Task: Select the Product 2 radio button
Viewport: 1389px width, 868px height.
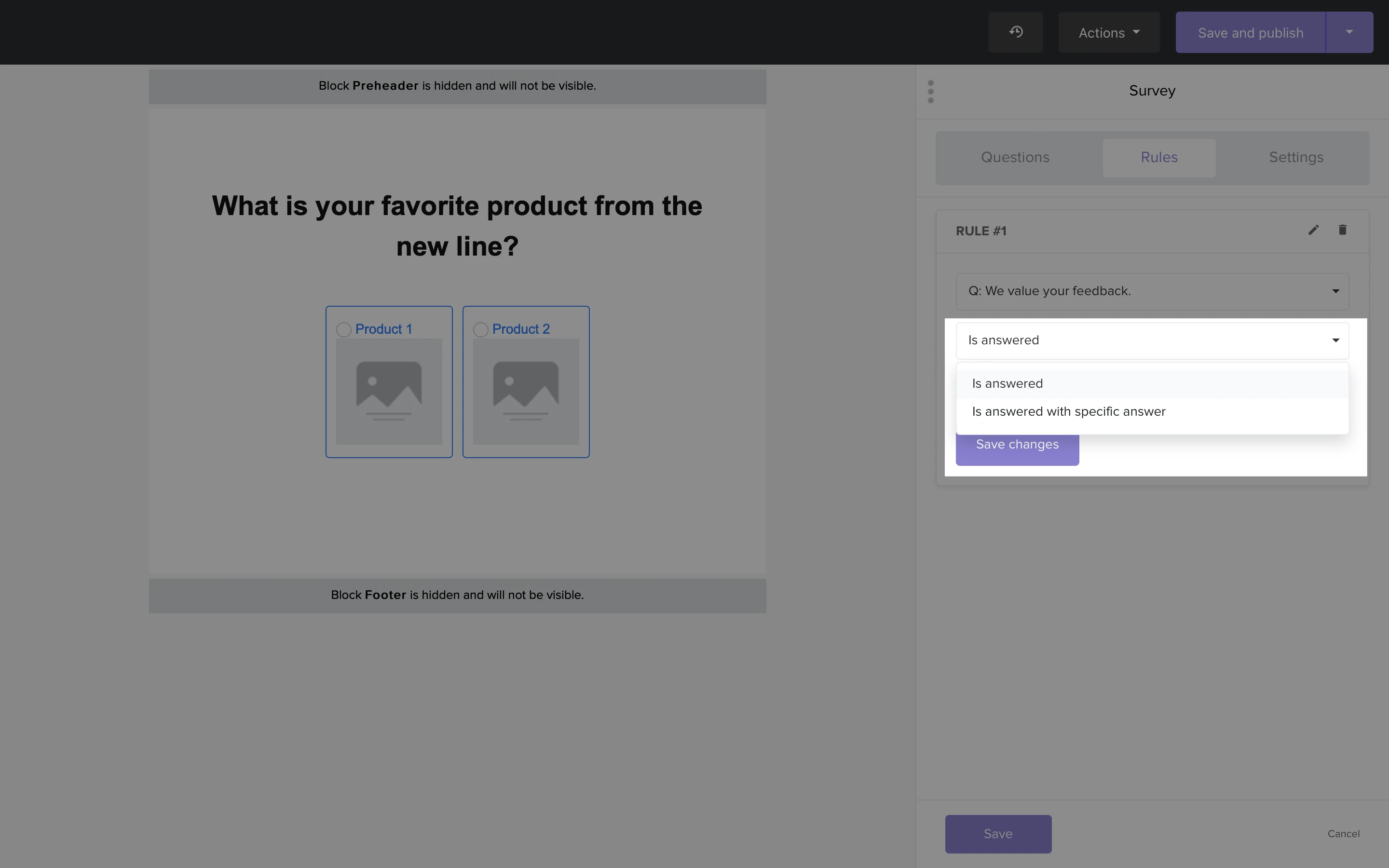Action: 480,329
